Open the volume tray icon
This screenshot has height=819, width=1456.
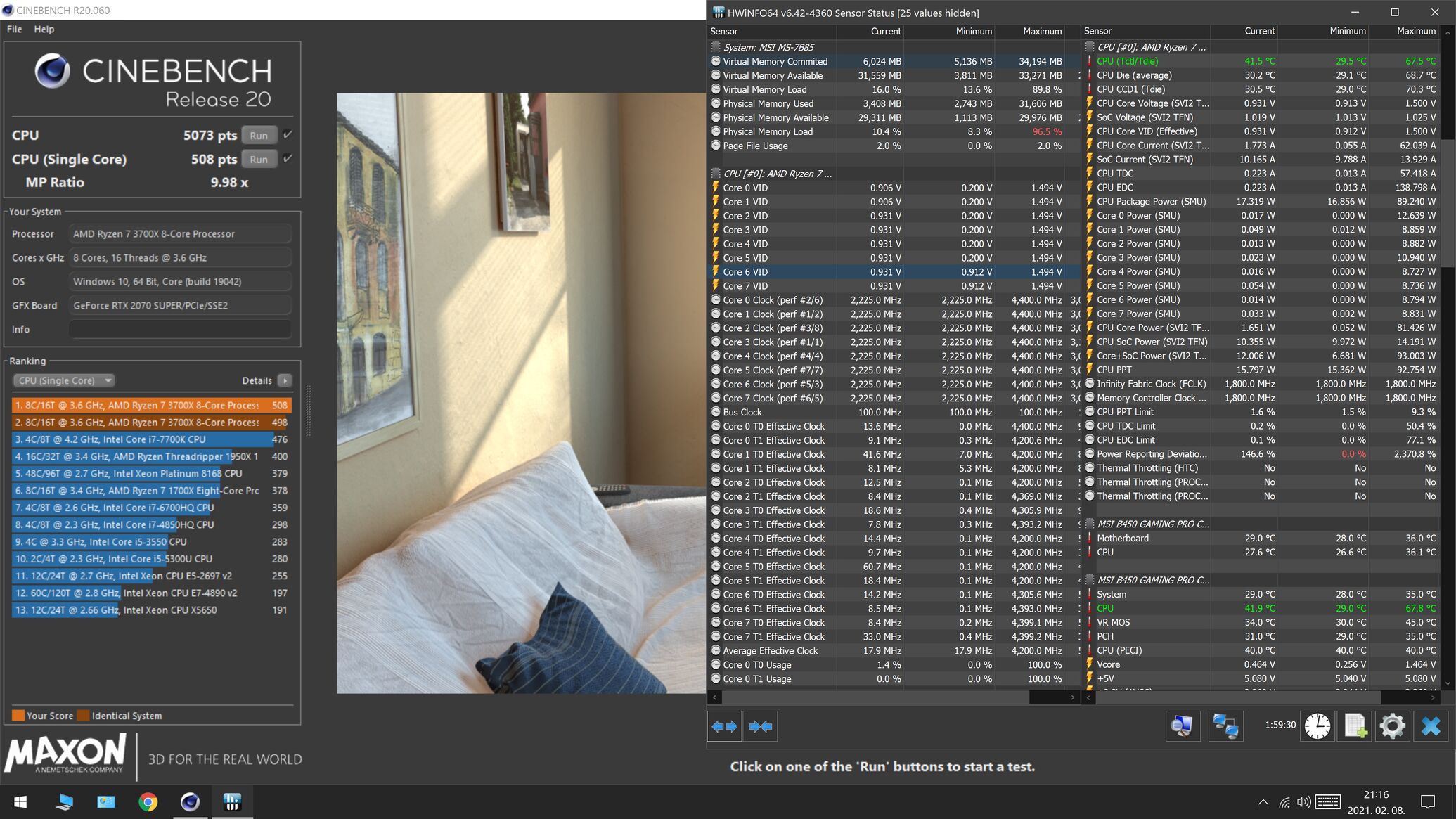1303,802
